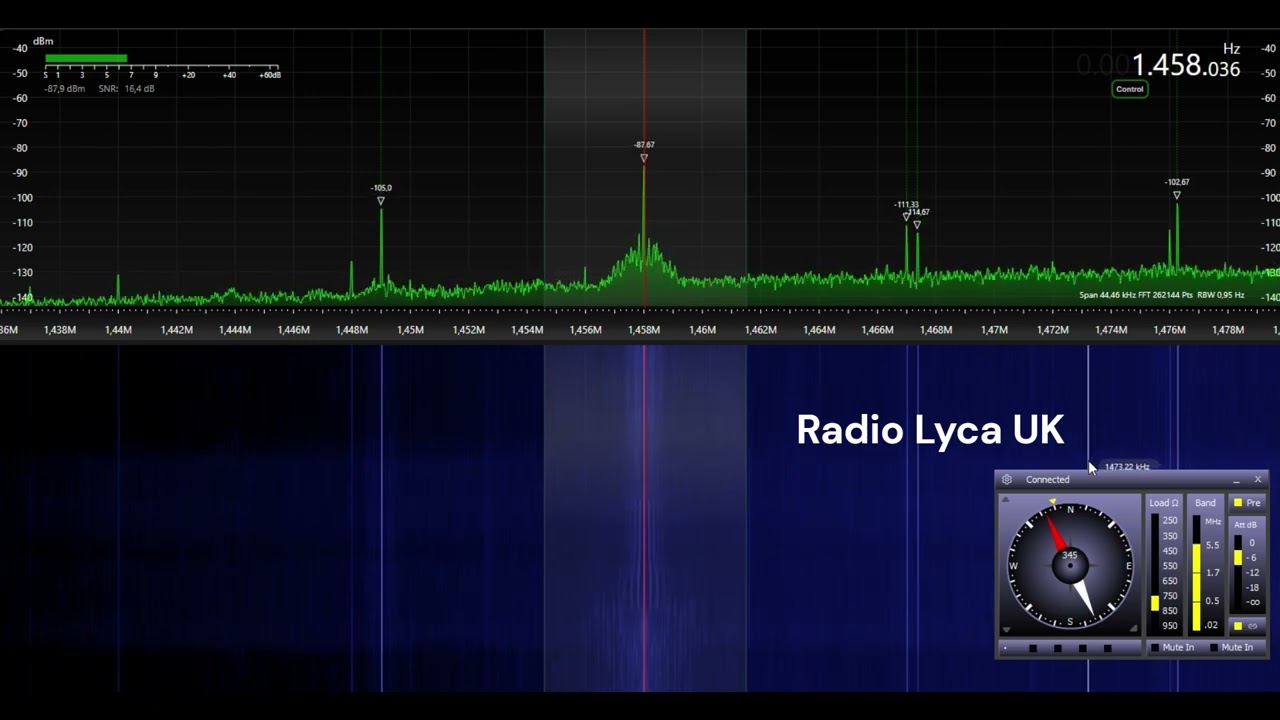Set attenuation to -18 dB
The image size is (1280, 720).
tap(1252, 587)
